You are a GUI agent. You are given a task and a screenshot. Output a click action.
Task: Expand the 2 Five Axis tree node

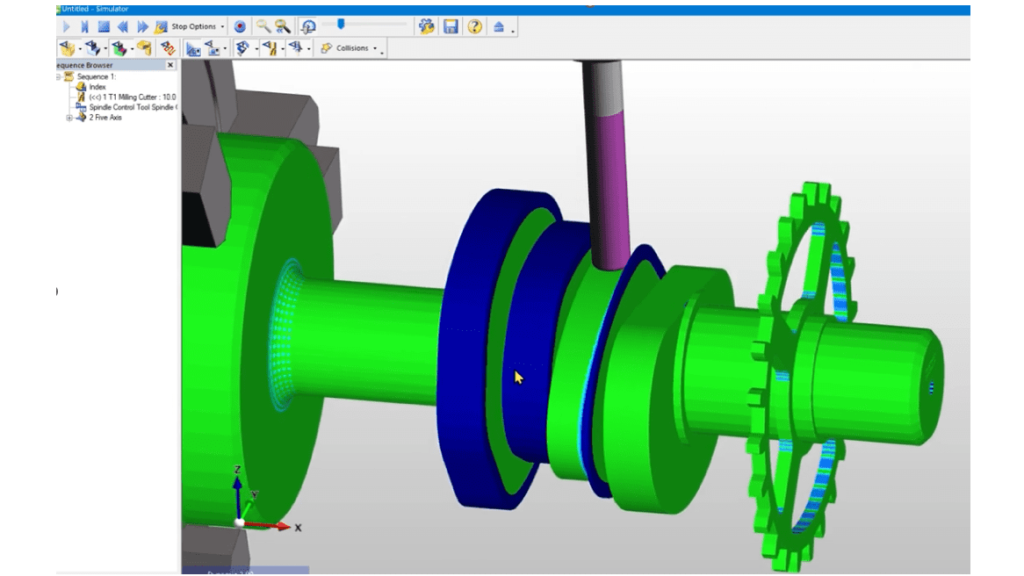coord(68,117)
